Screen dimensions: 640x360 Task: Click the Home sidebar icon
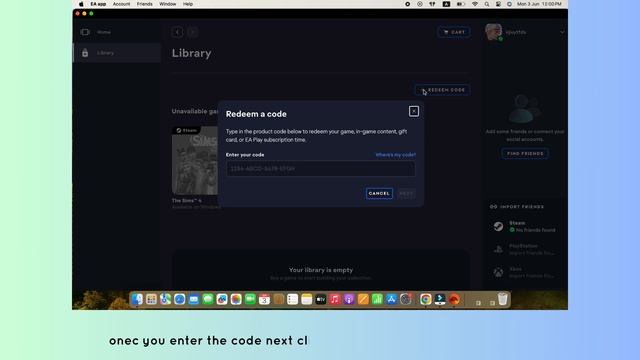pyautogui.click(x=85, y=32)
